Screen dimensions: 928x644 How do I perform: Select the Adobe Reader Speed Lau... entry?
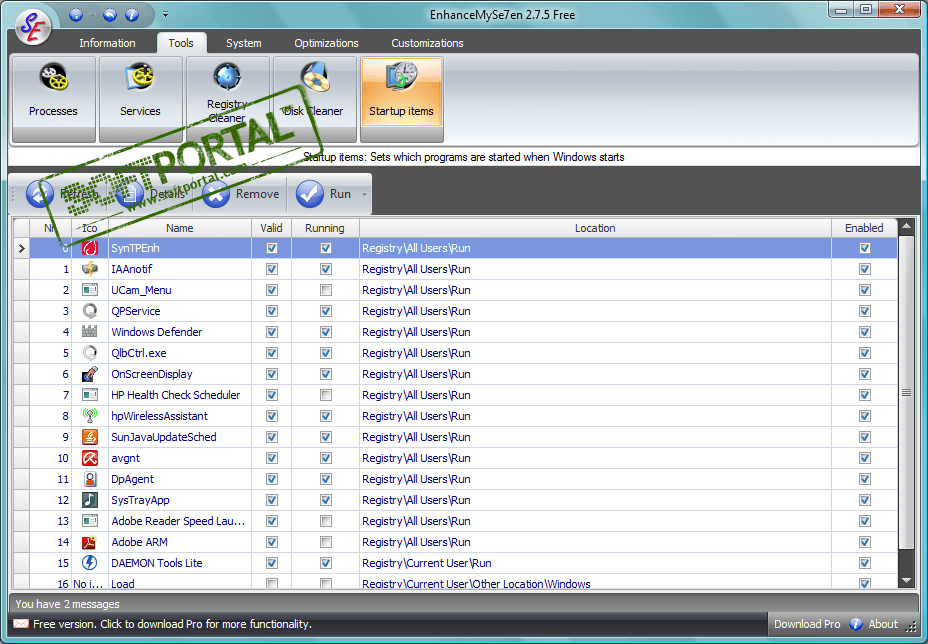click(x=178, y=521)
